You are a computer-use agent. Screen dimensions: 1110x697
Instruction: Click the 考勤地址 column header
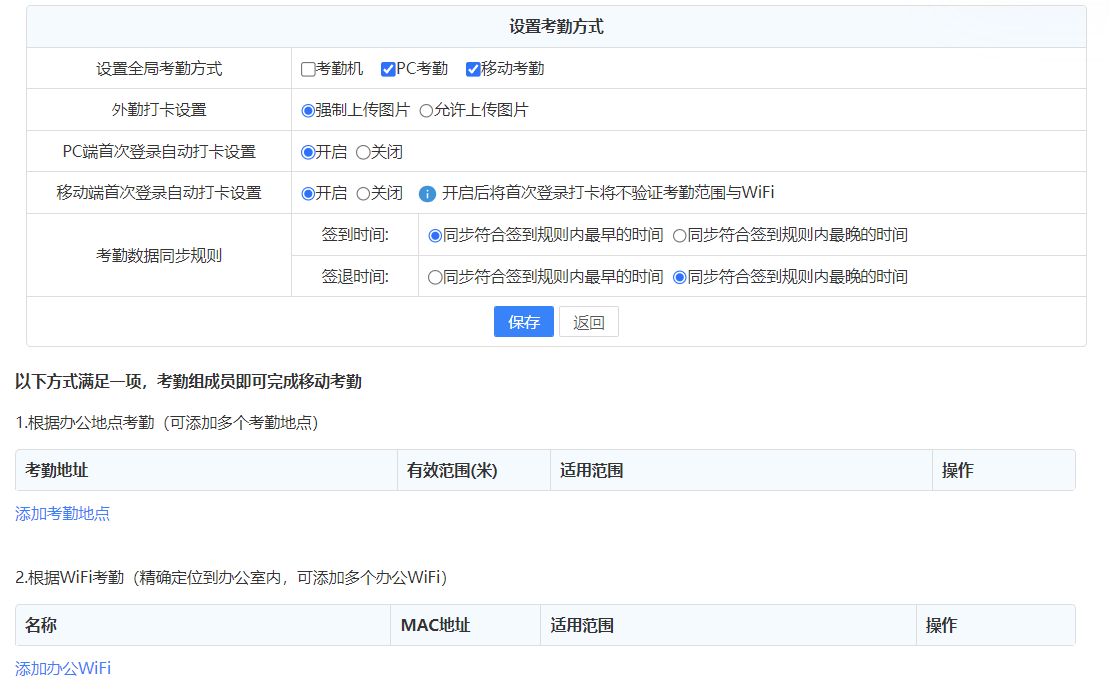click(x=57, y=471)
